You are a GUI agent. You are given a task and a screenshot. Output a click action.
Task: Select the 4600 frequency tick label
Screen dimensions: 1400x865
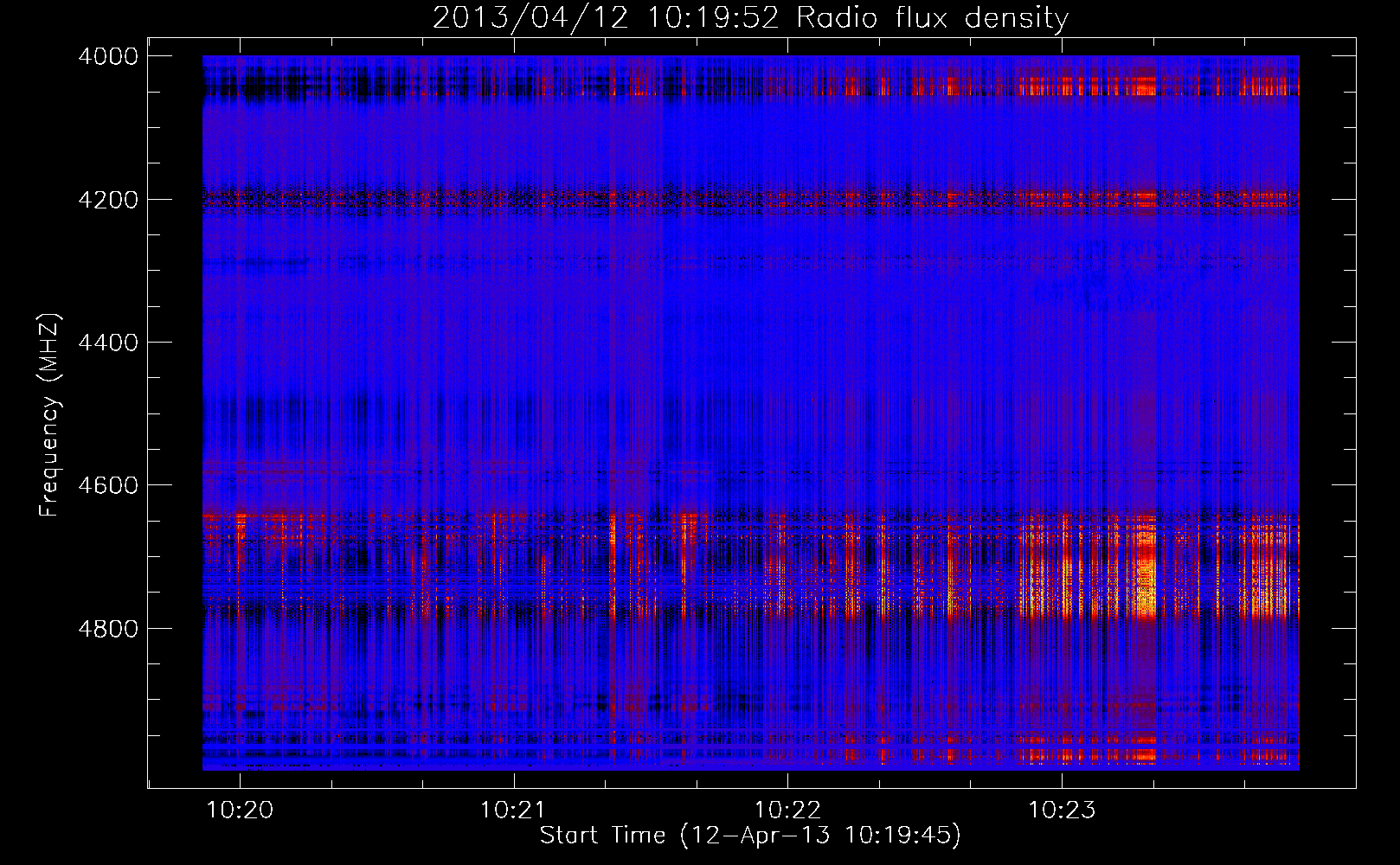108,485
